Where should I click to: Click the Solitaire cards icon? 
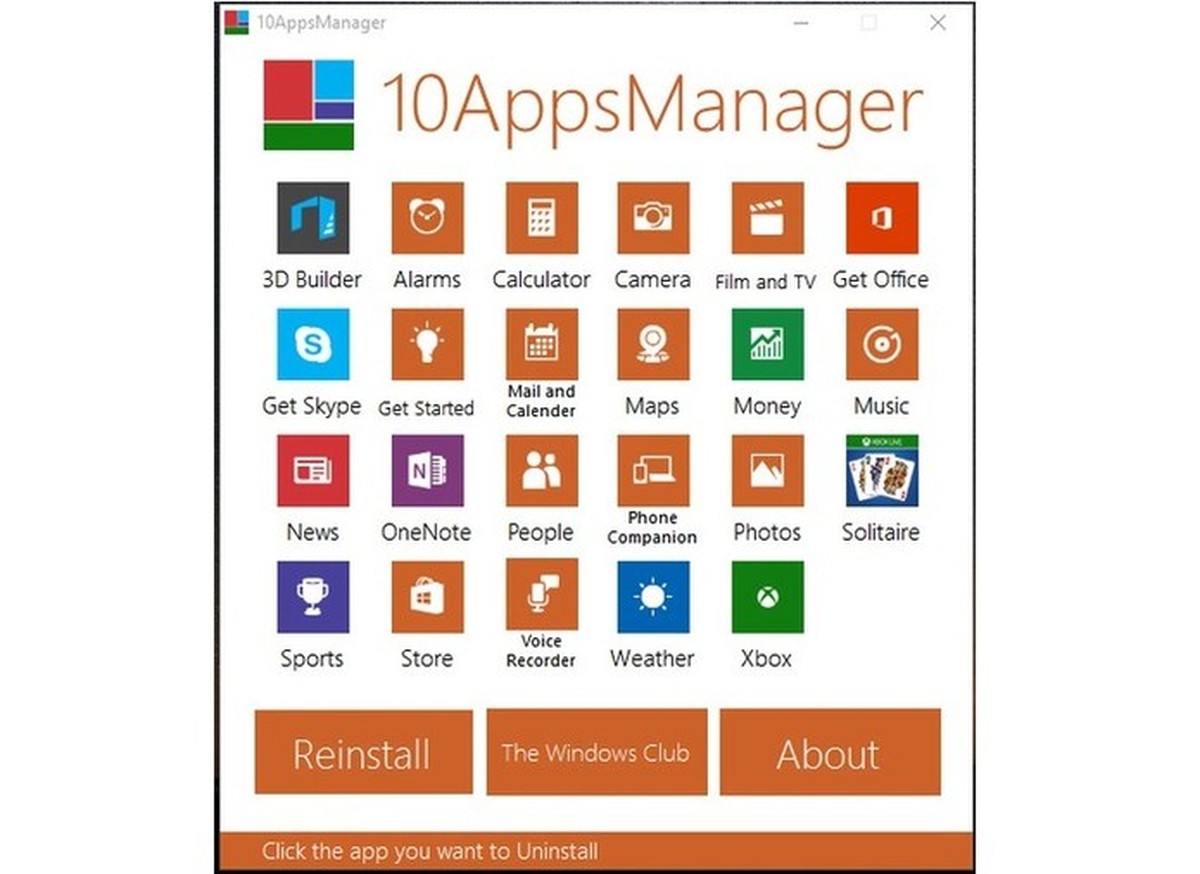[882, 470]
